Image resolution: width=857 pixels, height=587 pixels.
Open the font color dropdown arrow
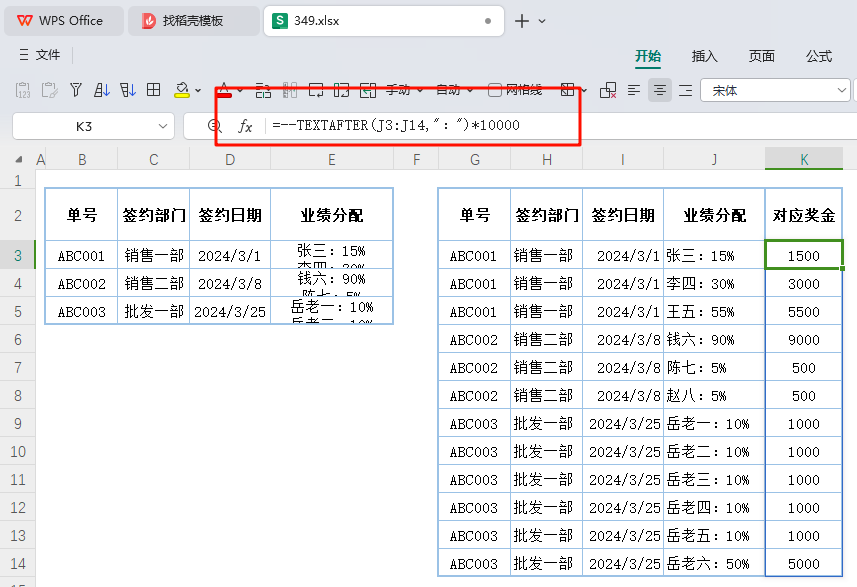240,91
